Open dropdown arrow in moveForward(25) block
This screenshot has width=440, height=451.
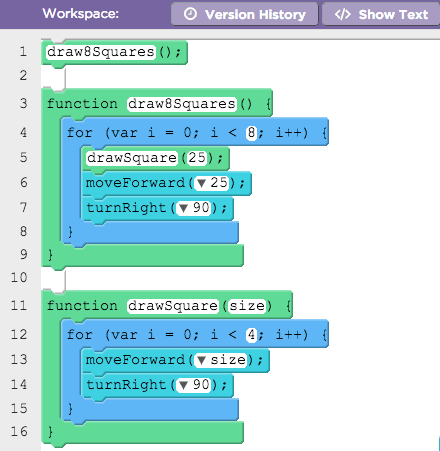tap(201, 183)
